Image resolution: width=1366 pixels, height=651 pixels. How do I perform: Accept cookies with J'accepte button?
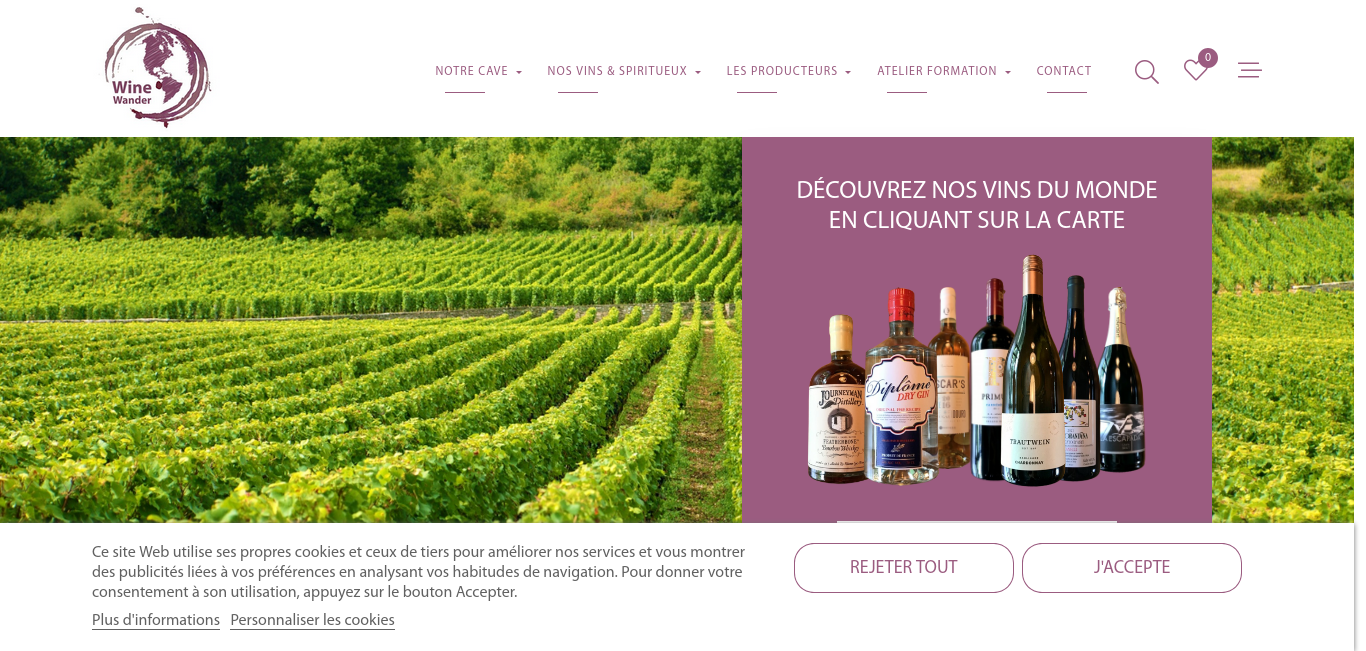click(x=1132, y=568)
